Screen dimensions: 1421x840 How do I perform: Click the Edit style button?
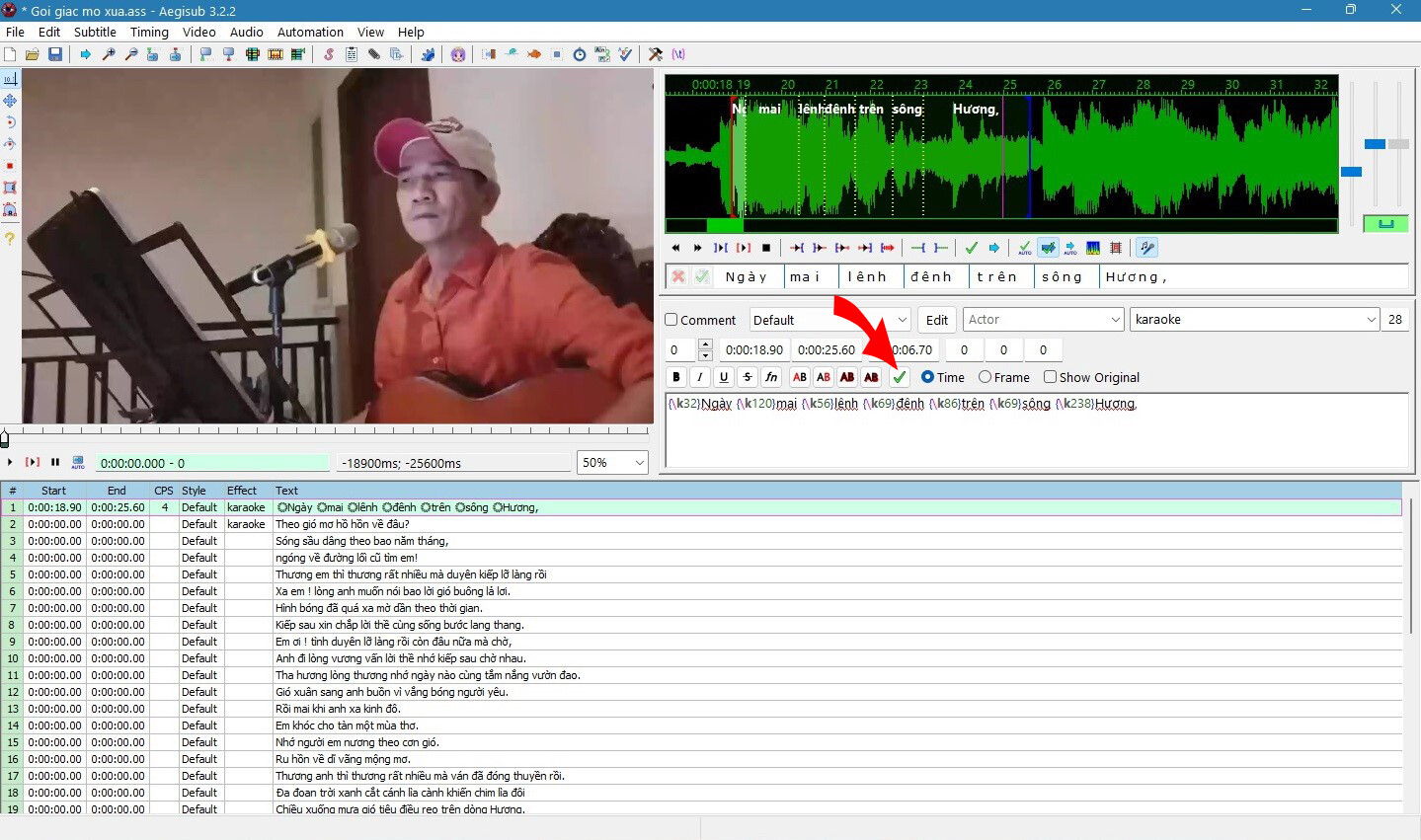click(x=937, y=320)
